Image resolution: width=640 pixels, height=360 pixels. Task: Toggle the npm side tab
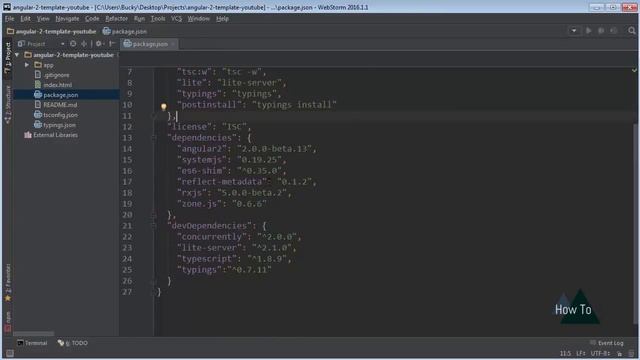click(x=7, y=322)
